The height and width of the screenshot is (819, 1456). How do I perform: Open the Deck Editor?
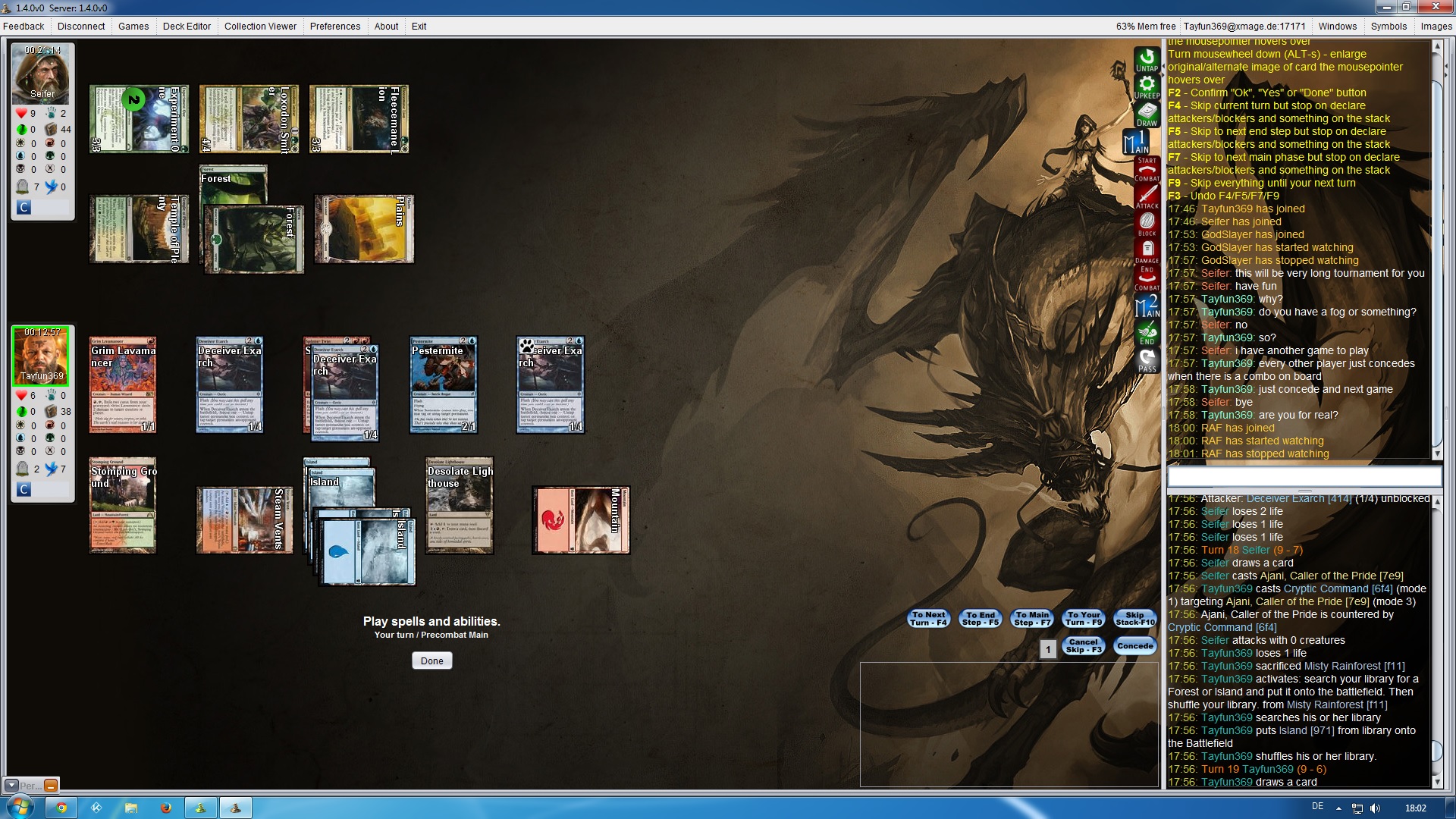click(x=187, y=26)
